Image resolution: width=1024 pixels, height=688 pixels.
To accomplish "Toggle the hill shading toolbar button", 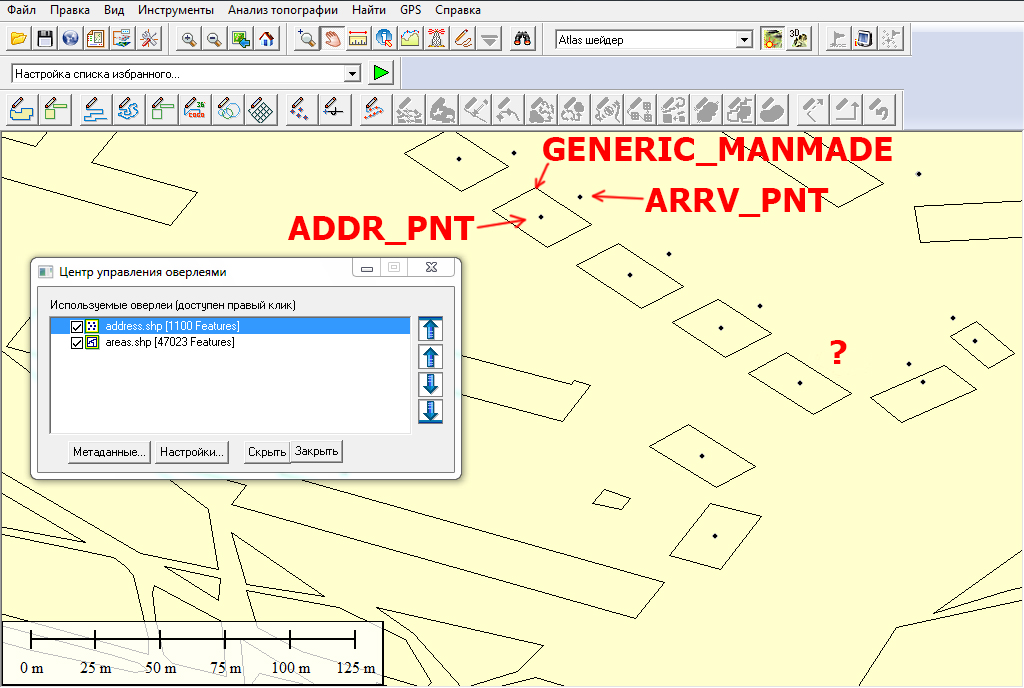I will click(772, 39).
